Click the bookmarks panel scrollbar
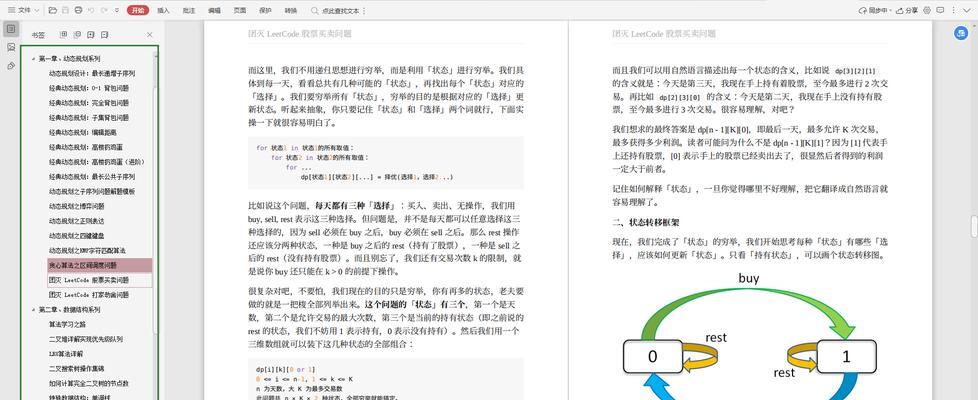The image size is (978, 400). click(155, 210)
